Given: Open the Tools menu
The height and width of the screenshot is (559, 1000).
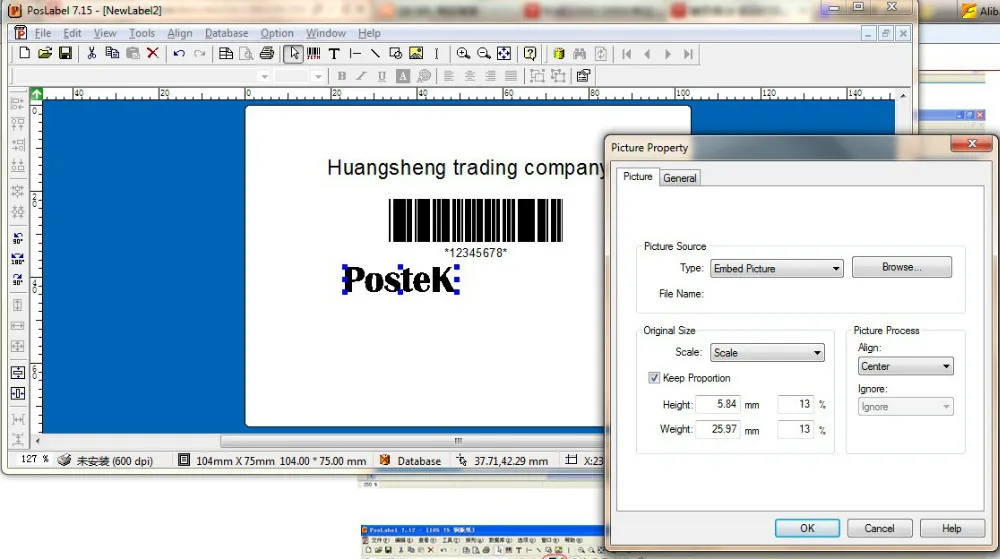Looking at the screenshot, I should pos(142,33).
